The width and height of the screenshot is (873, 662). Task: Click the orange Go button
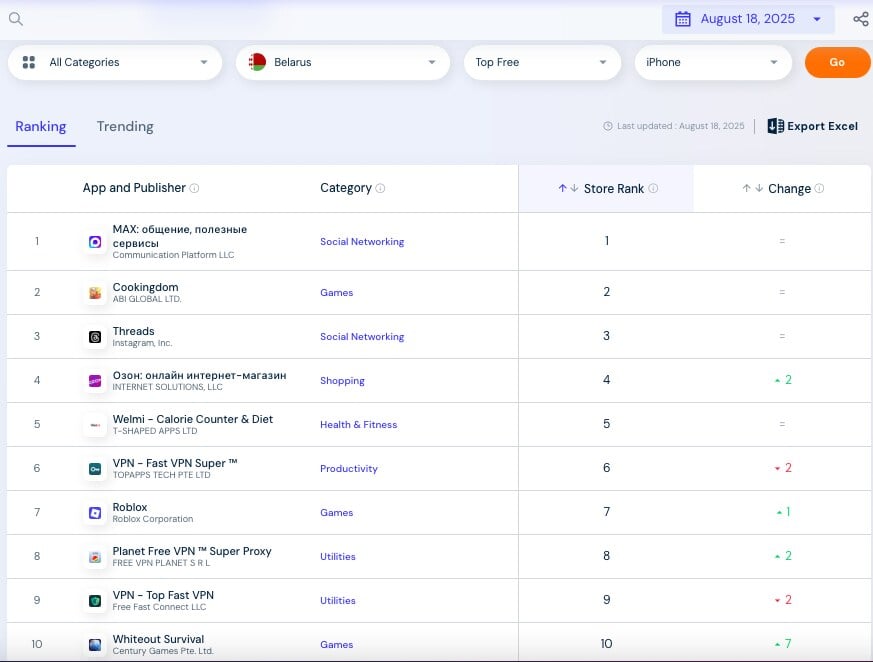837,62
